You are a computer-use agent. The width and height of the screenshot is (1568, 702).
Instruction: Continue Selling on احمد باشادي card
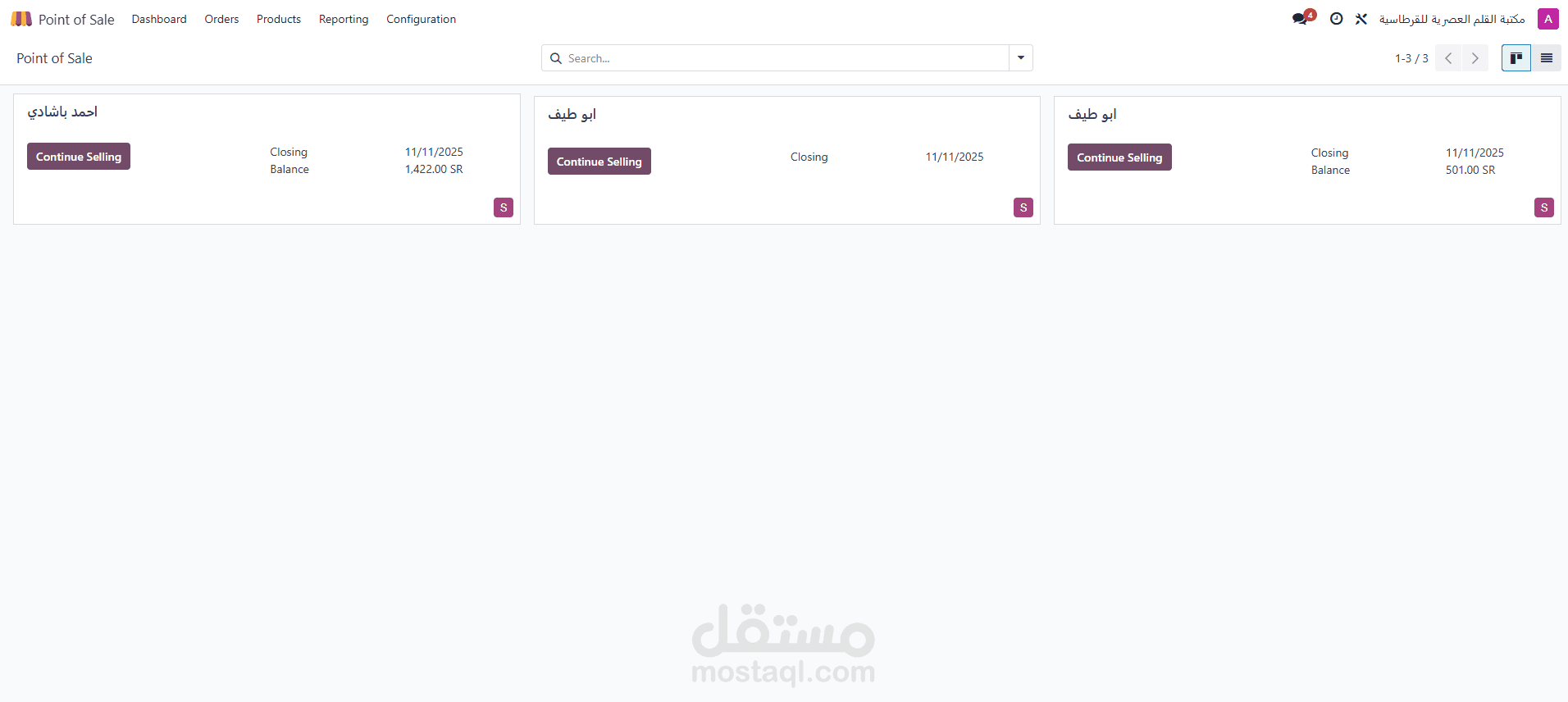pyautogui.click(x=79, y=157)
